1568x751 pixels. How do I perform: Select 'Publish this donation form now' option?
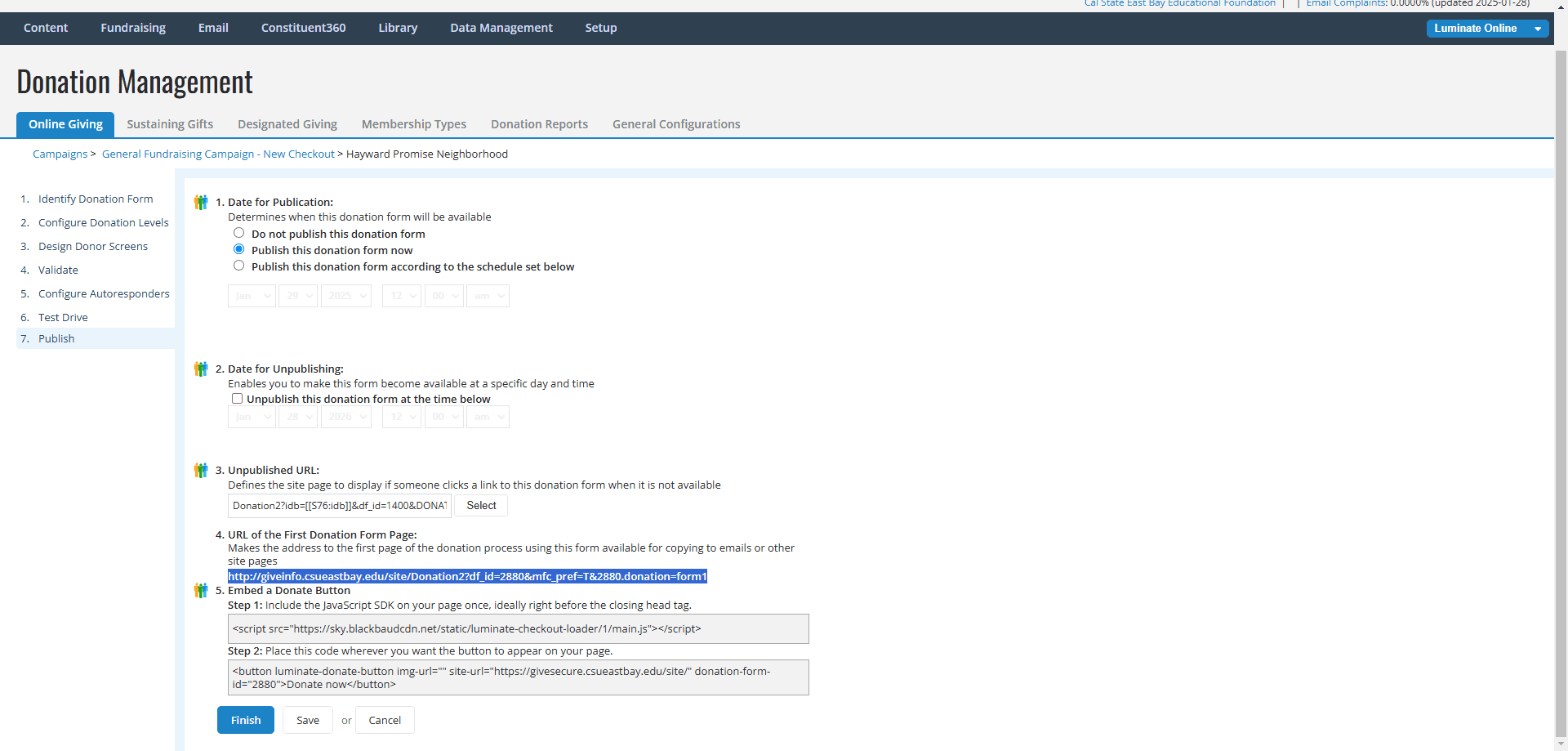pyautogui.click(x=238, y=249)
